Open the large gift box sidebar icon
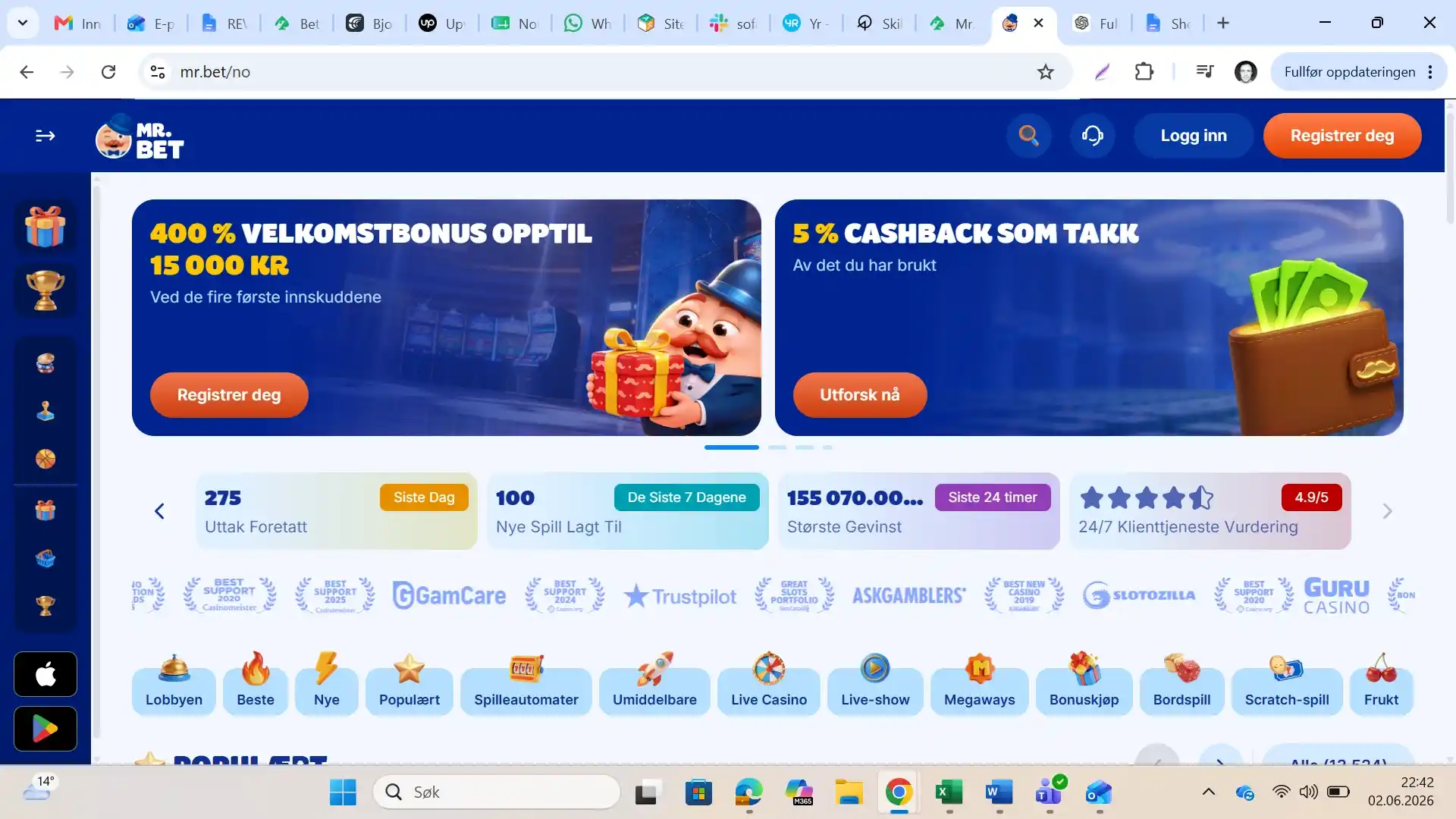The image size is (1456, 819). [x=45, y=226]
